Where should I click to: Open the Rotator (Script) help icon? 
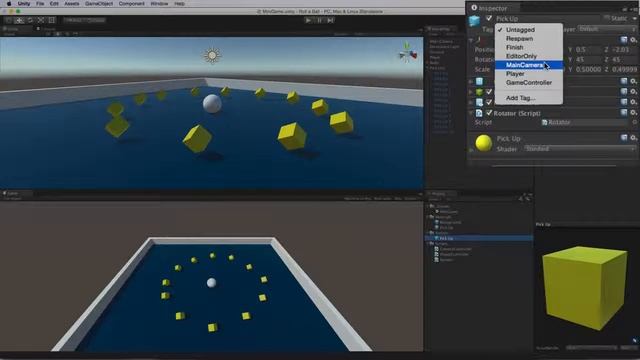(x=624, y=113)
